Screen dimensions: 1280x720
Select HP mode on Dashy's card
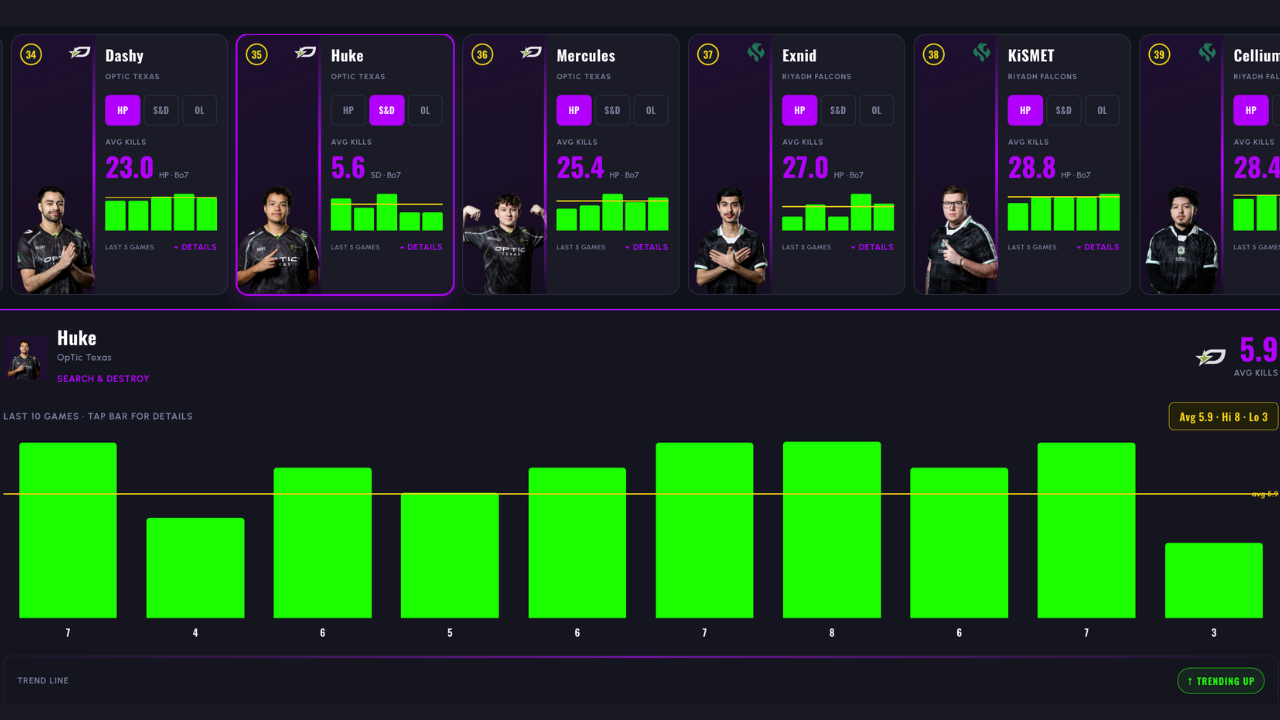123,110
